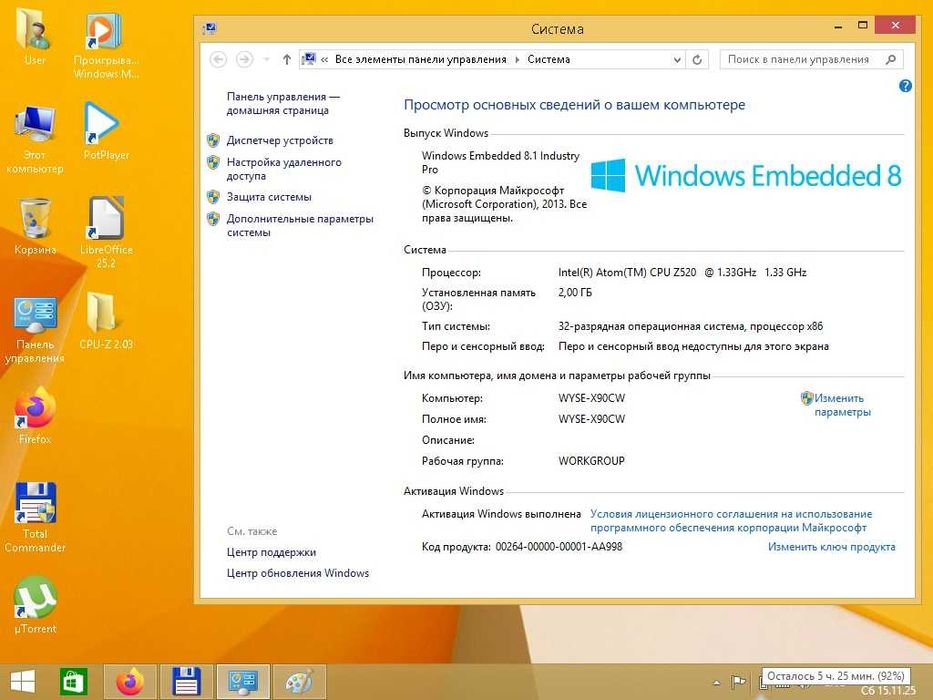Open the User folder on desktop

(34, 36)
